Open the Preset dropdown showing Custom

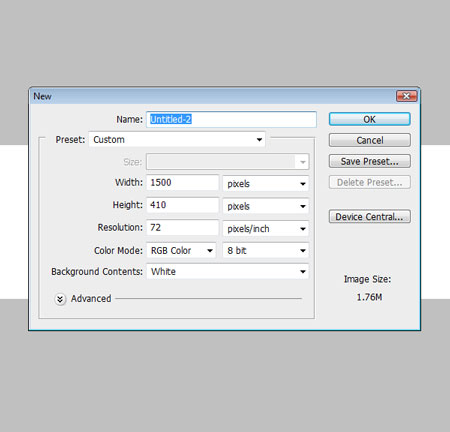click(x=177, y=139)
